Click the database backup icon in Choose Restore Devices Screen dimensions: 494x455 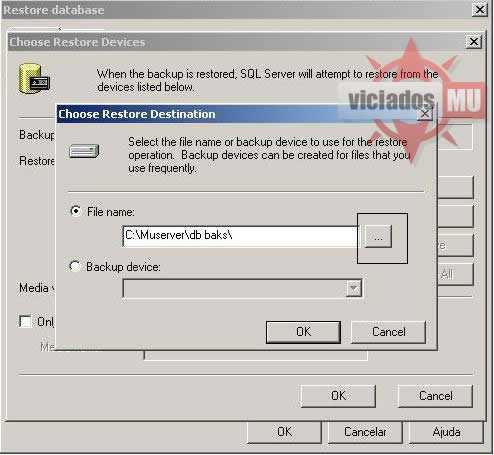pos(34,79)
